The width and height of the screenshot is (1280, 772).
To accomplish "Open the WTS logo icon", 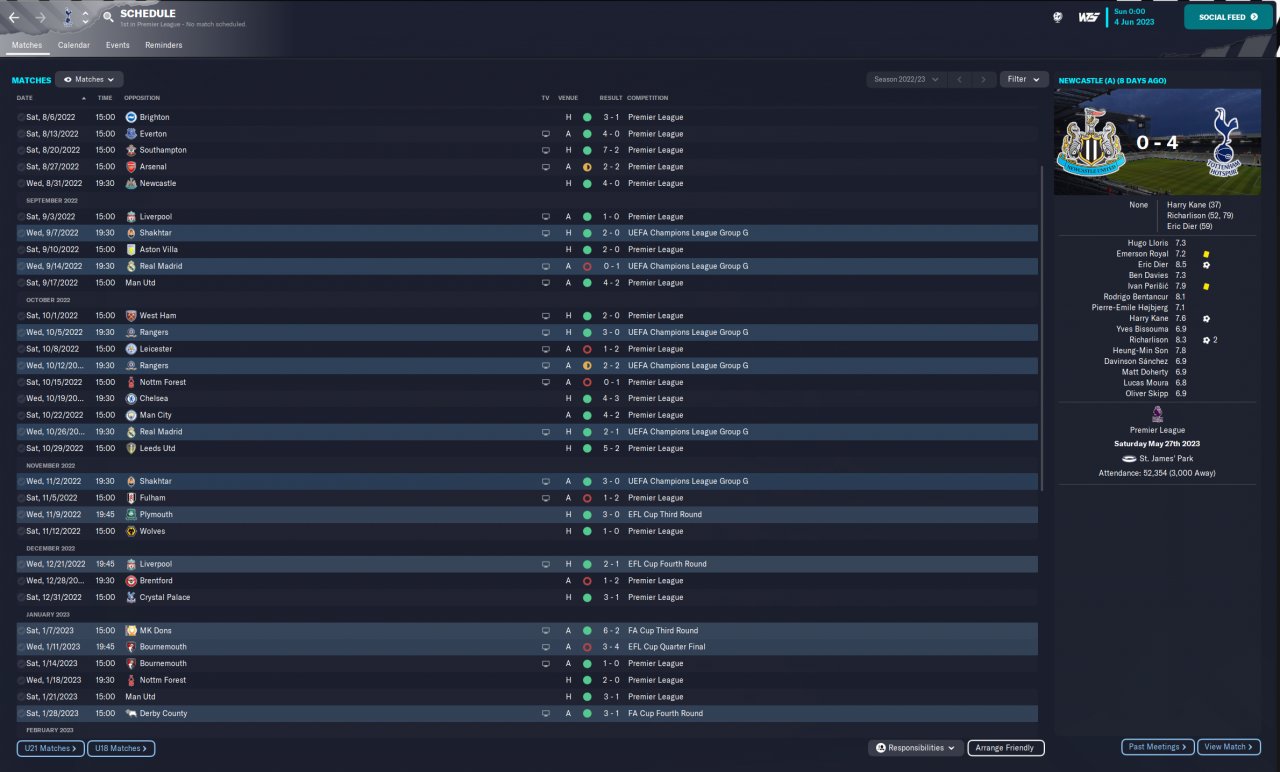I will point(1089,17).
